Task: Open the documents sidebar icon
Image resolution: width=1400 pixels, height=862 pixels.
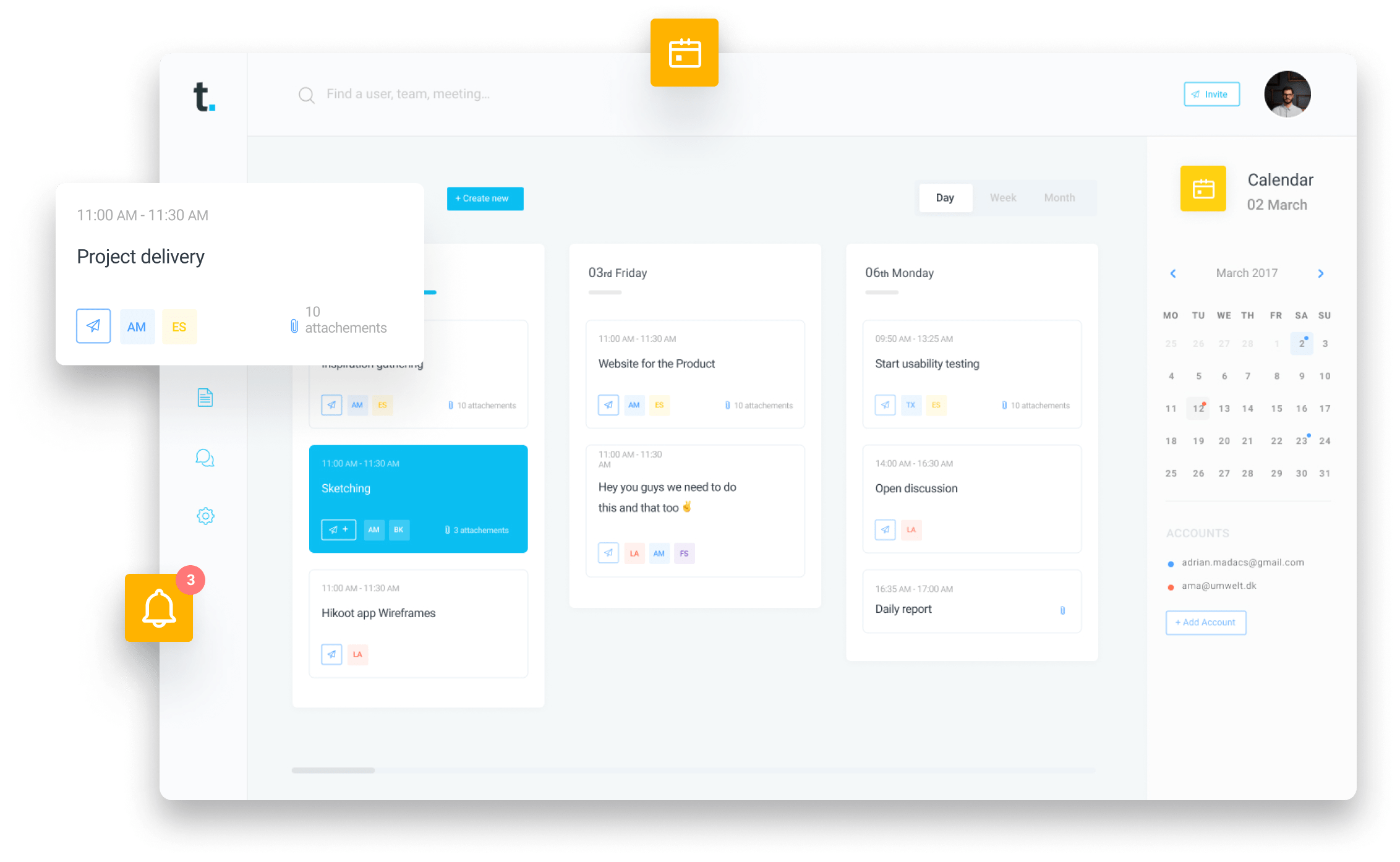Action: click(205, 398)
